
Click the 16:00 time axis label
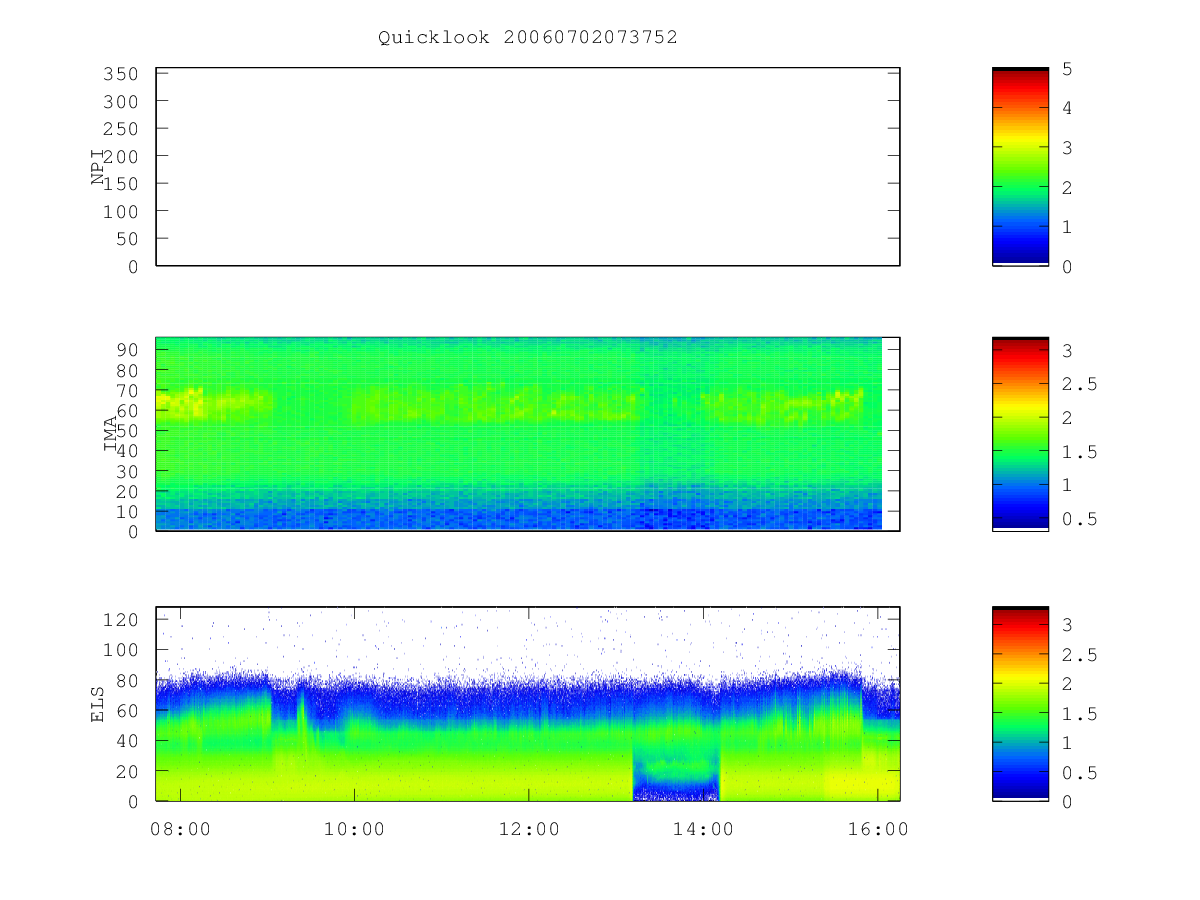pyautogui.click(x=877, y=830)
